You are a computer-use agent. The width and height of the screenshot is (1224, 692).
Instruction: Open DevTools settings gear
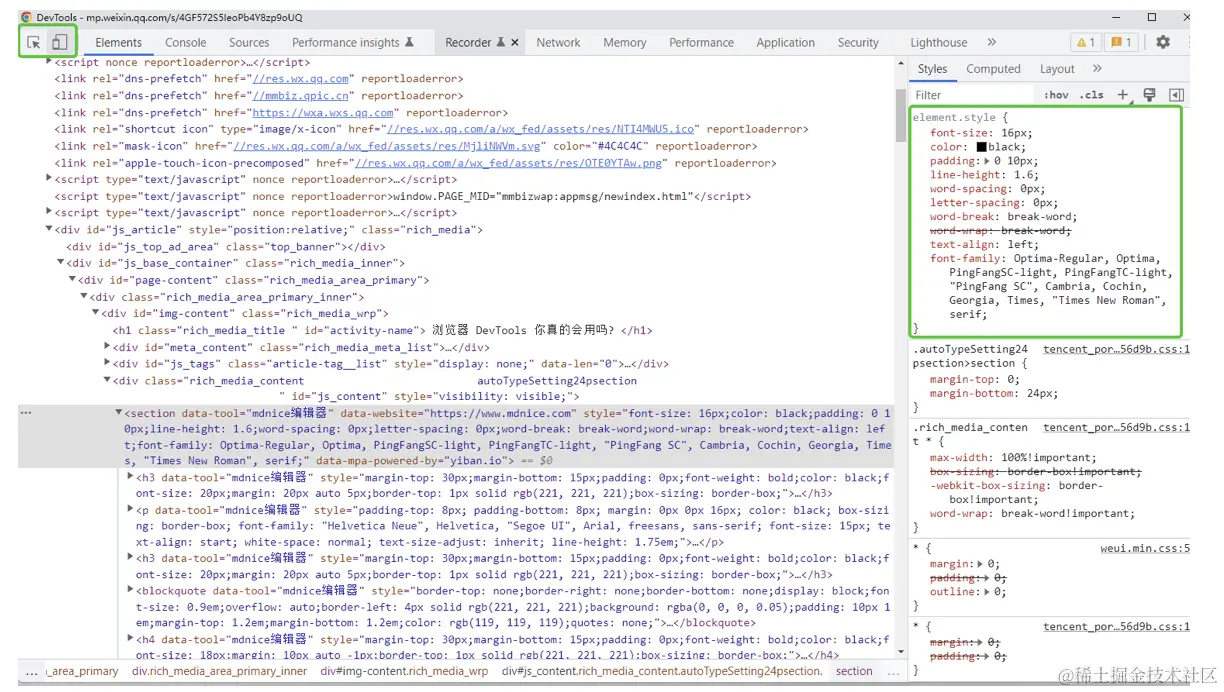[1163, 42]
